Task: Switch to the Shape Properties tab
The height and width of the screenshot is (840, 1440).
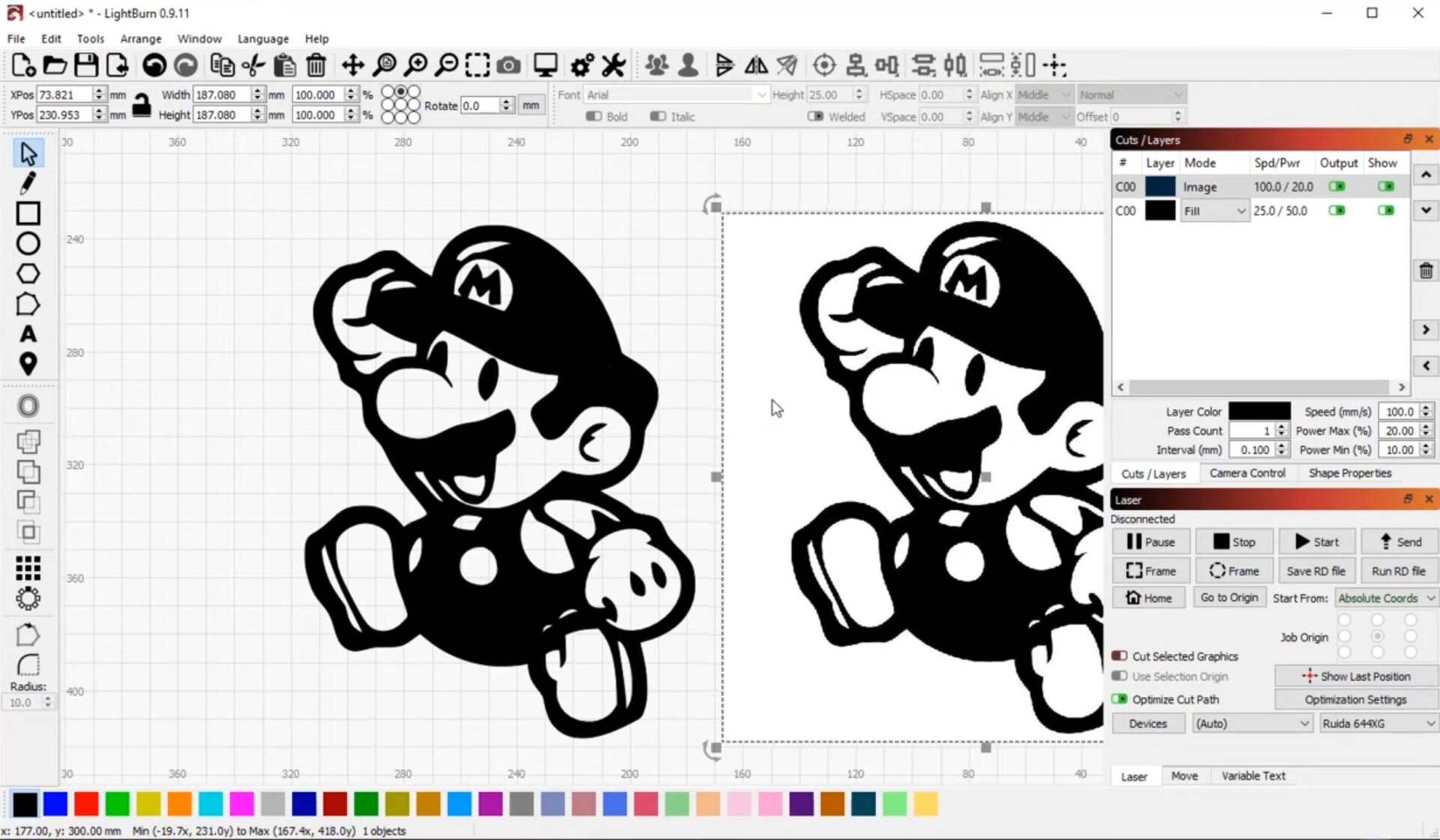Action: 1349,473
